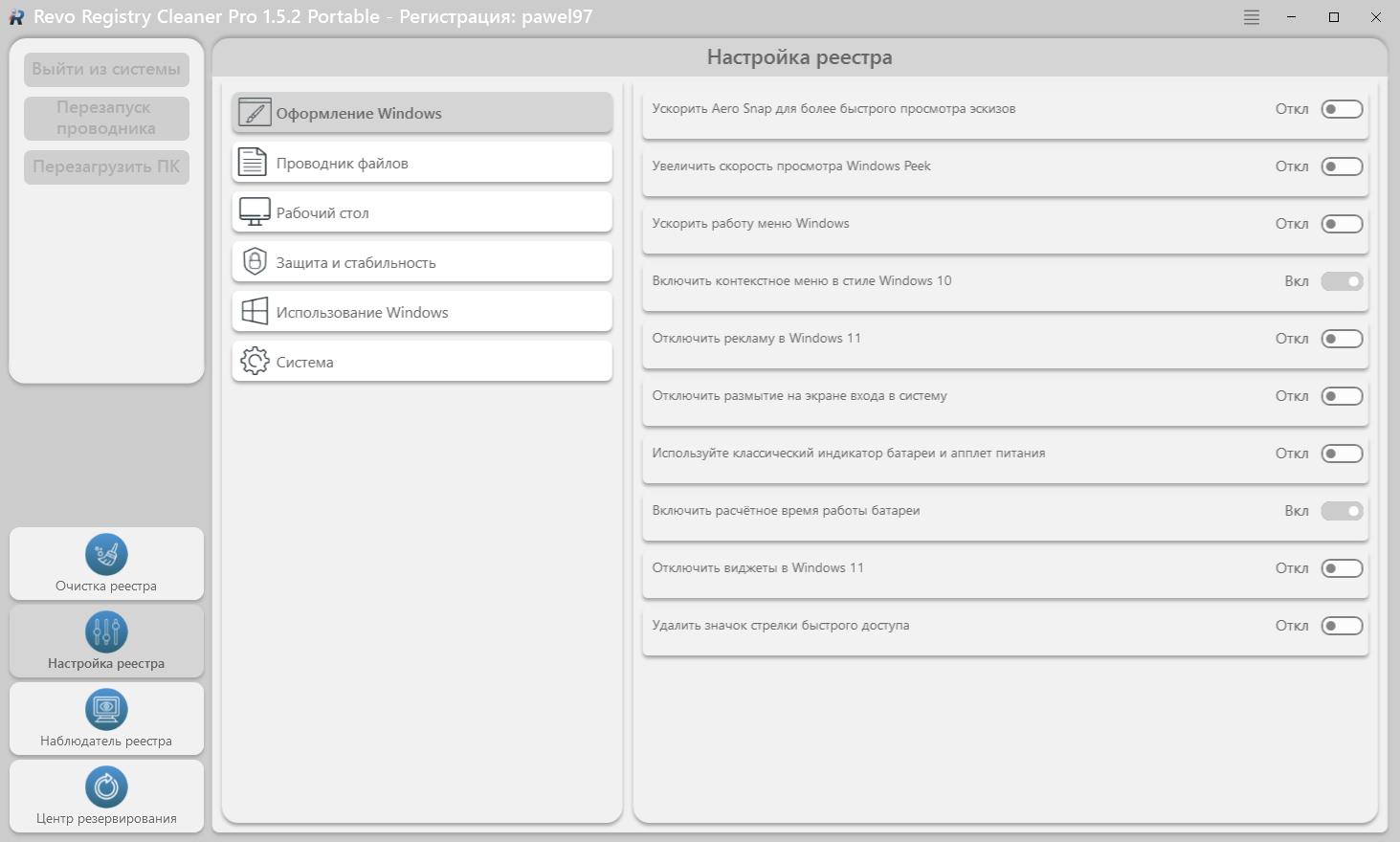This screenshot has height=842, width=1400.
Task: Select Настройка реестра sidebar label
Action: point(106,663)
